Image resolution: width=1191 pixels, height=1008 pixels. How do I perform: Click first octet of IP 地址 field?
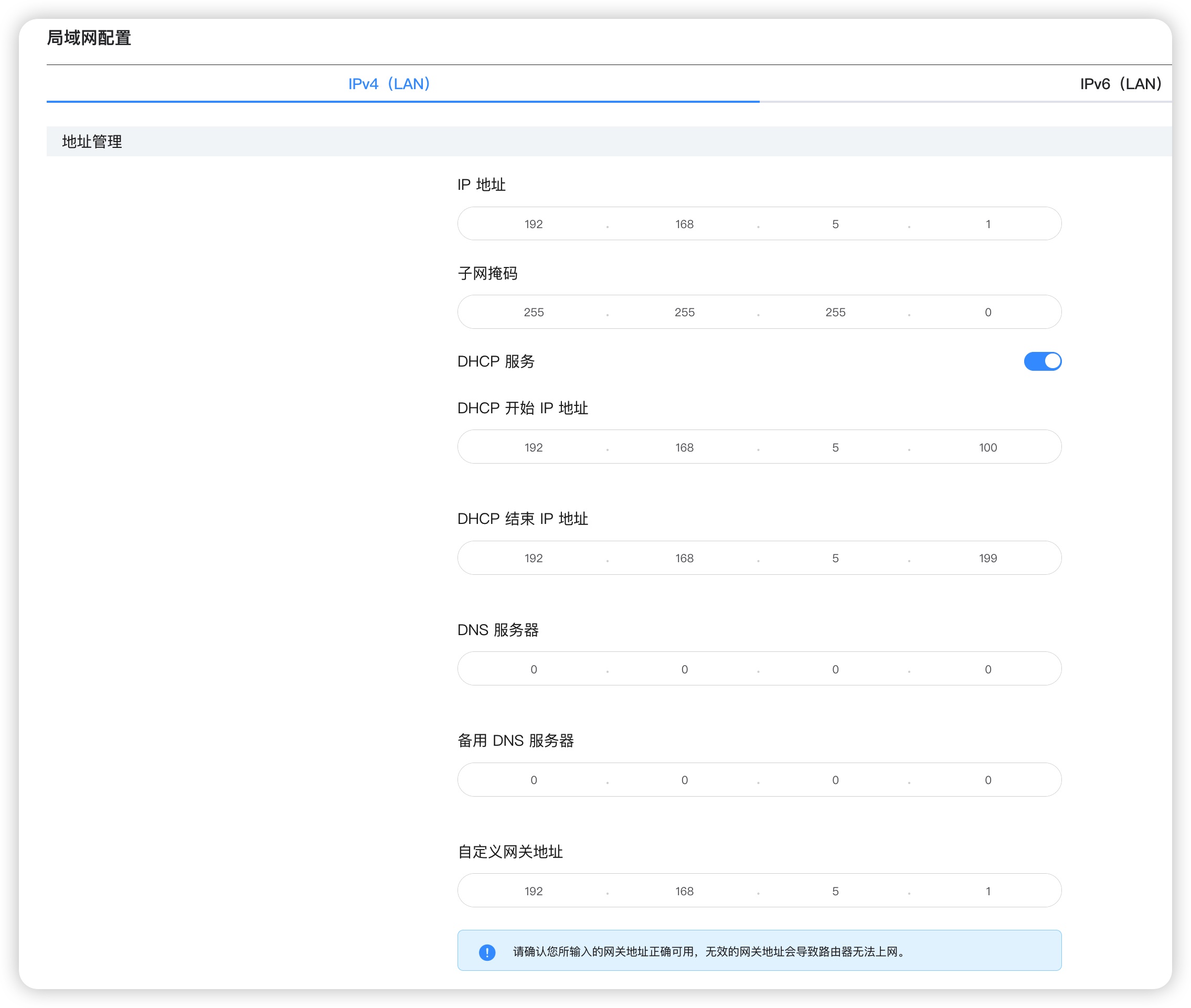[533, 224]
